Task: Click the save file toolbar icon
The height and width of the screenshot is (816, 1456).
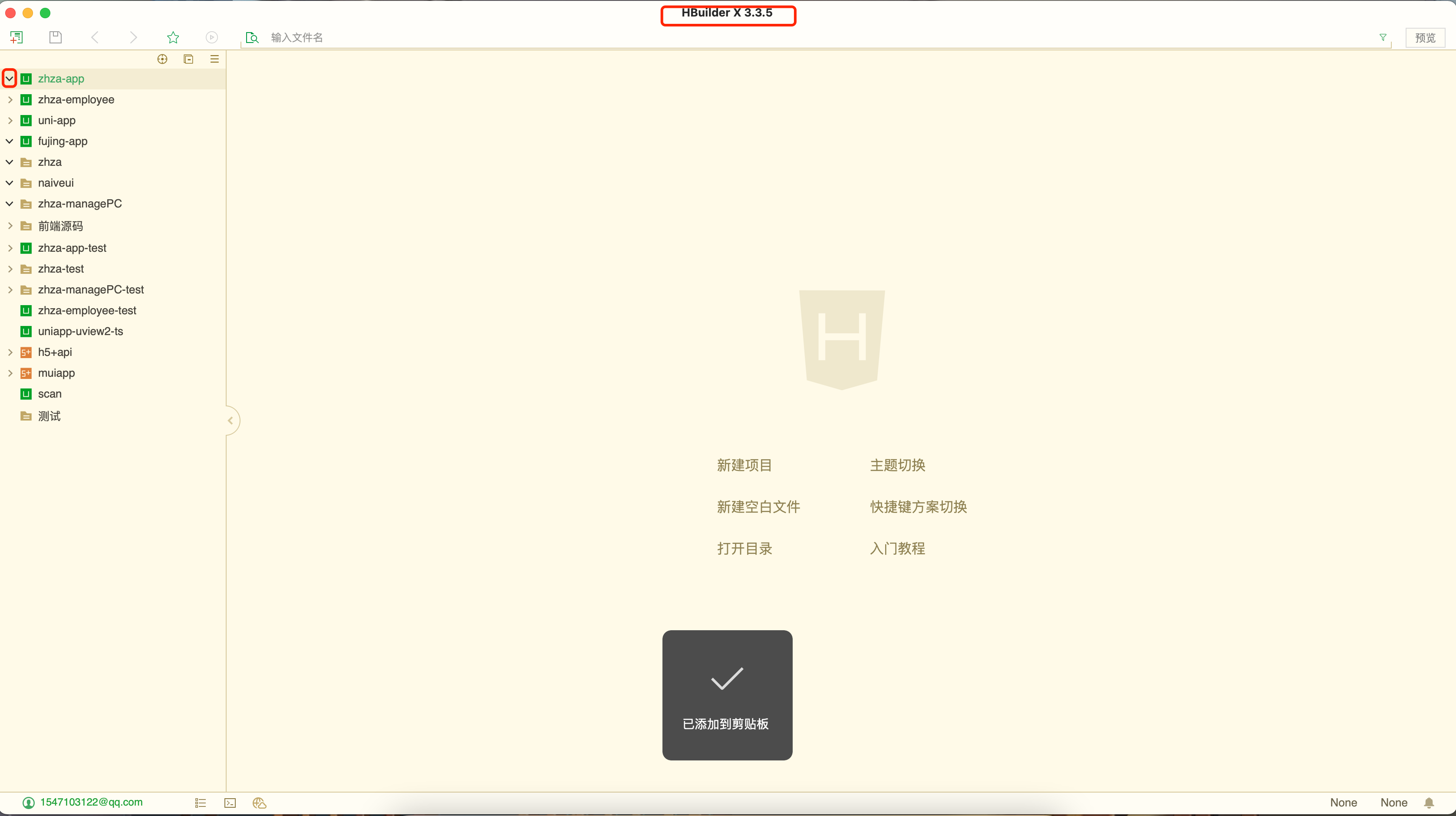Action: tap(56, 37)
